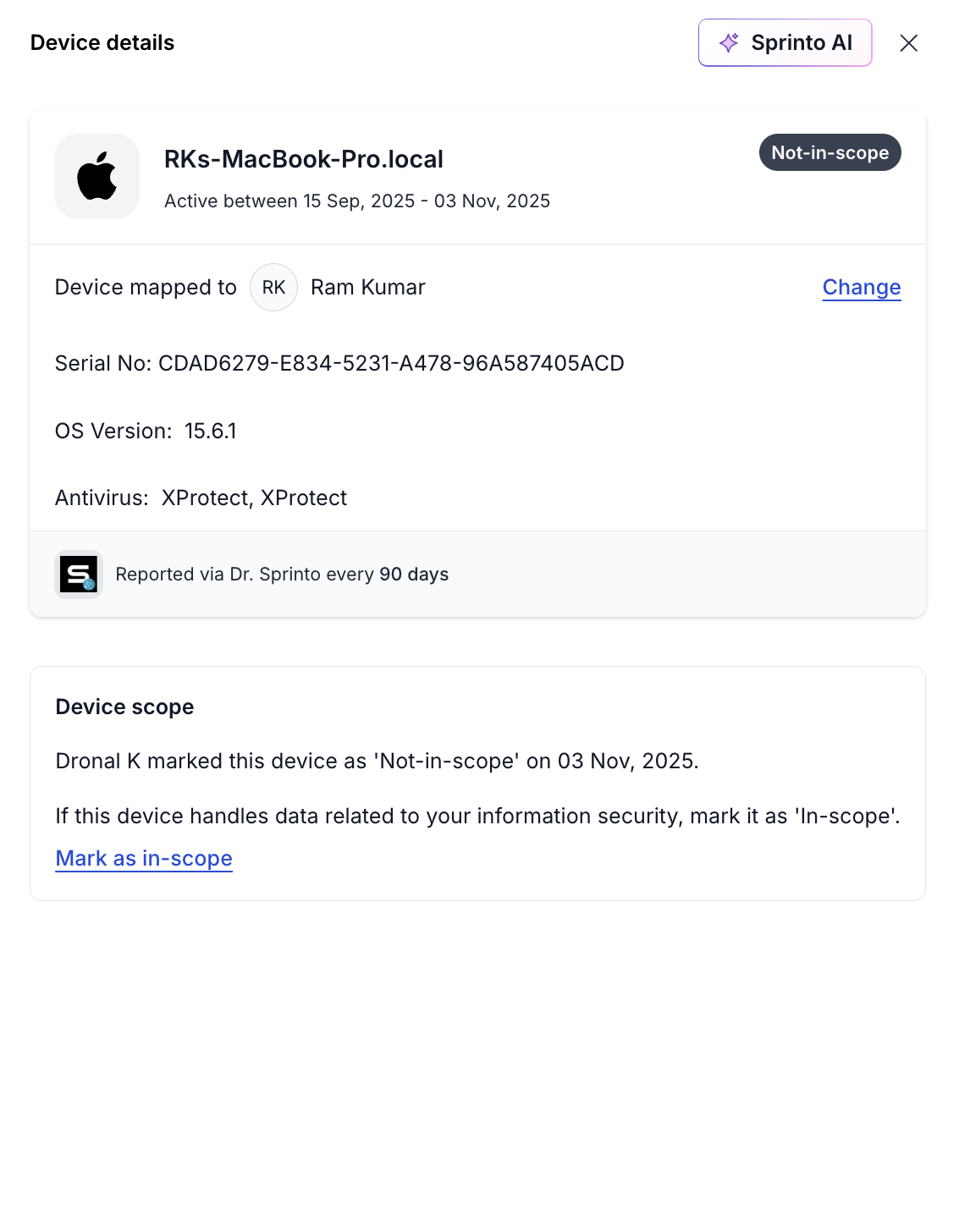Click the Device details panel title
The height and width of the screenshot is (1232, 970).
102,43
